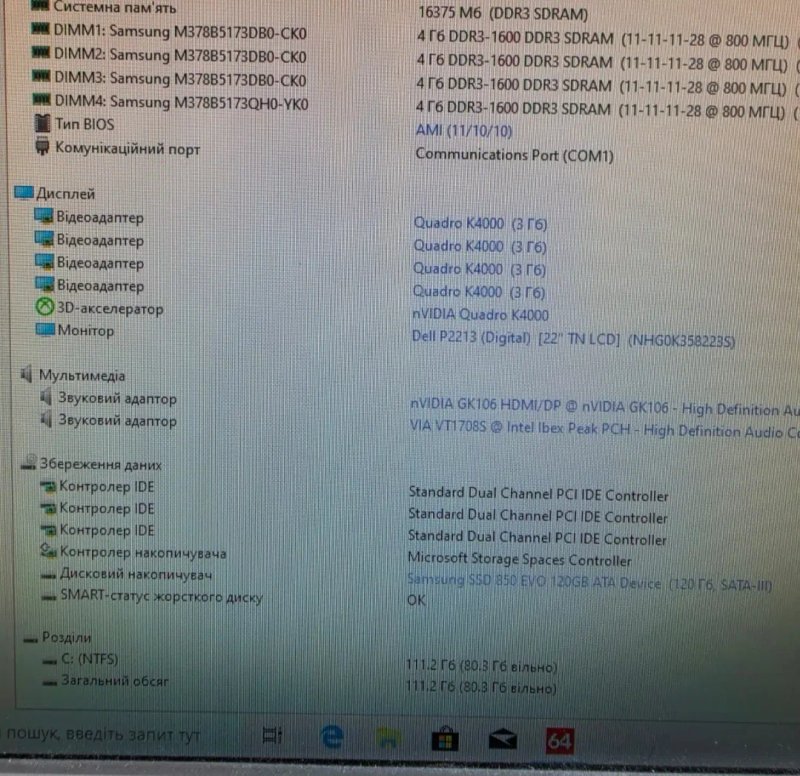Select the DIMM4: Samsung M378B5173QH0-YK0 row label
Screen dimensions: 800x776
point(181,102)
